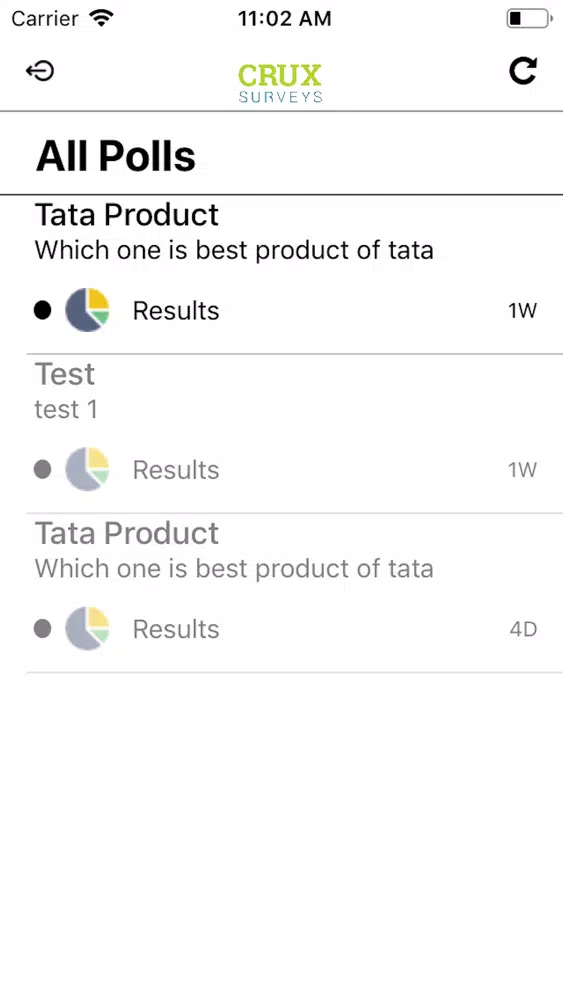Tap the battery indicator icon

(x=529, y=18)
